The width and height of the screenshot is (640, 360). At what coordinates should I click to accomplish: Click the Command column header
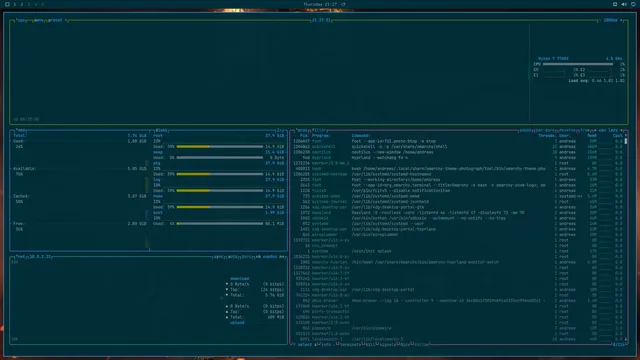[361, 136]
